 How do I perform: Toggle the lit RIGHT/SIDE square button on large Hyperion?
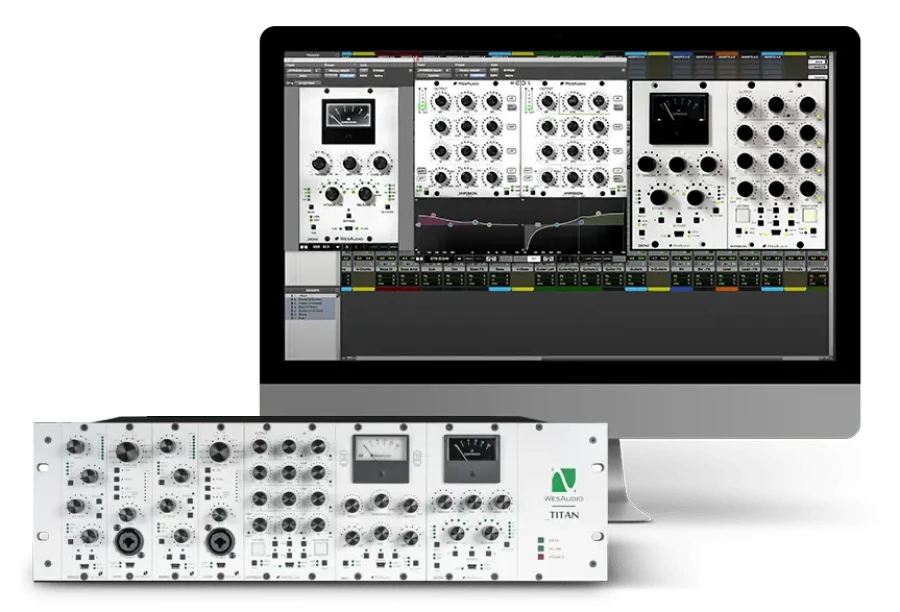(x=809, y=215)
